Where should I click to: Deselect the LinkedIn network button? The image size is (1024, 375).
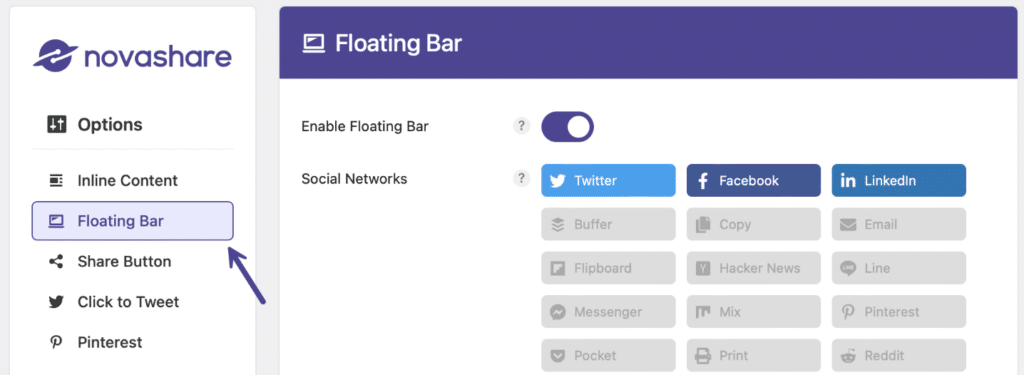pyautogui.click(x=899, y=180)
